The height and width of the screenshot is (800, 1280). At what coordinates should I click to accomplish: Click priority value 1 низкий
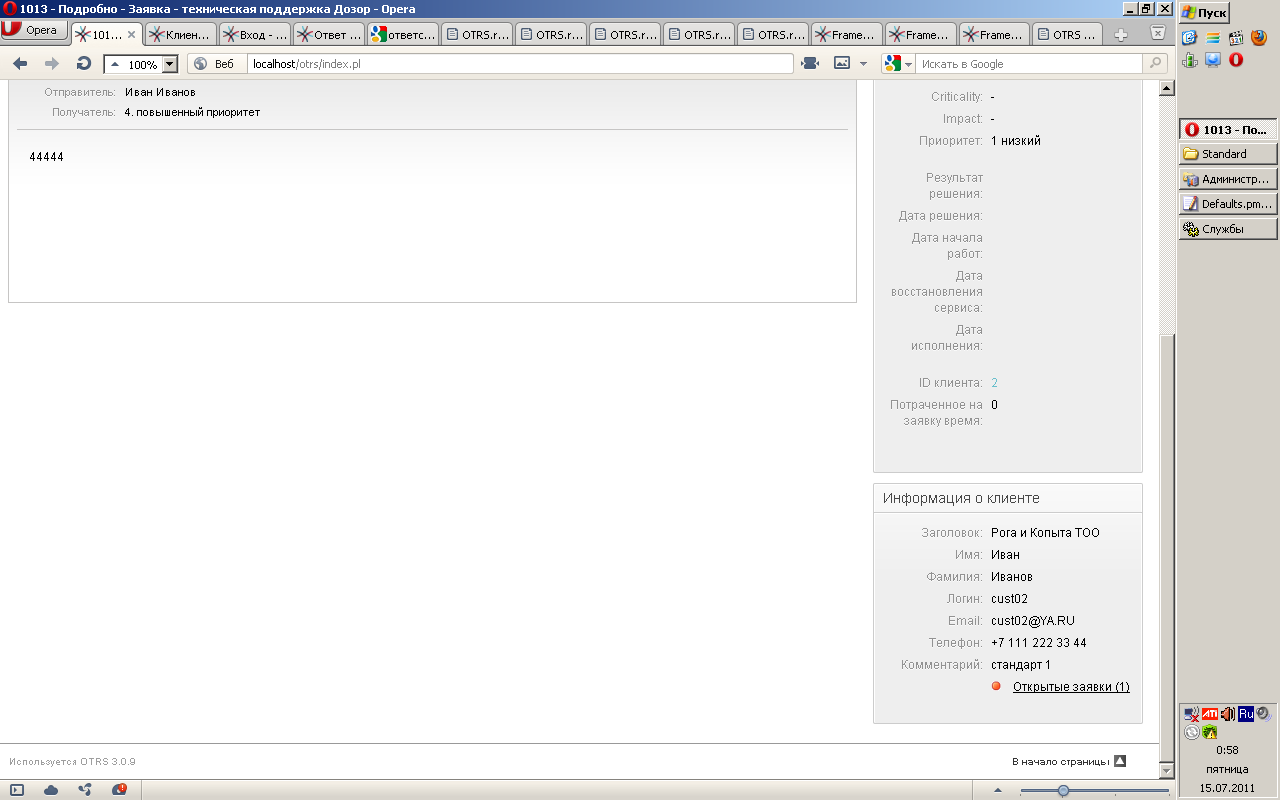(1016, 141)
